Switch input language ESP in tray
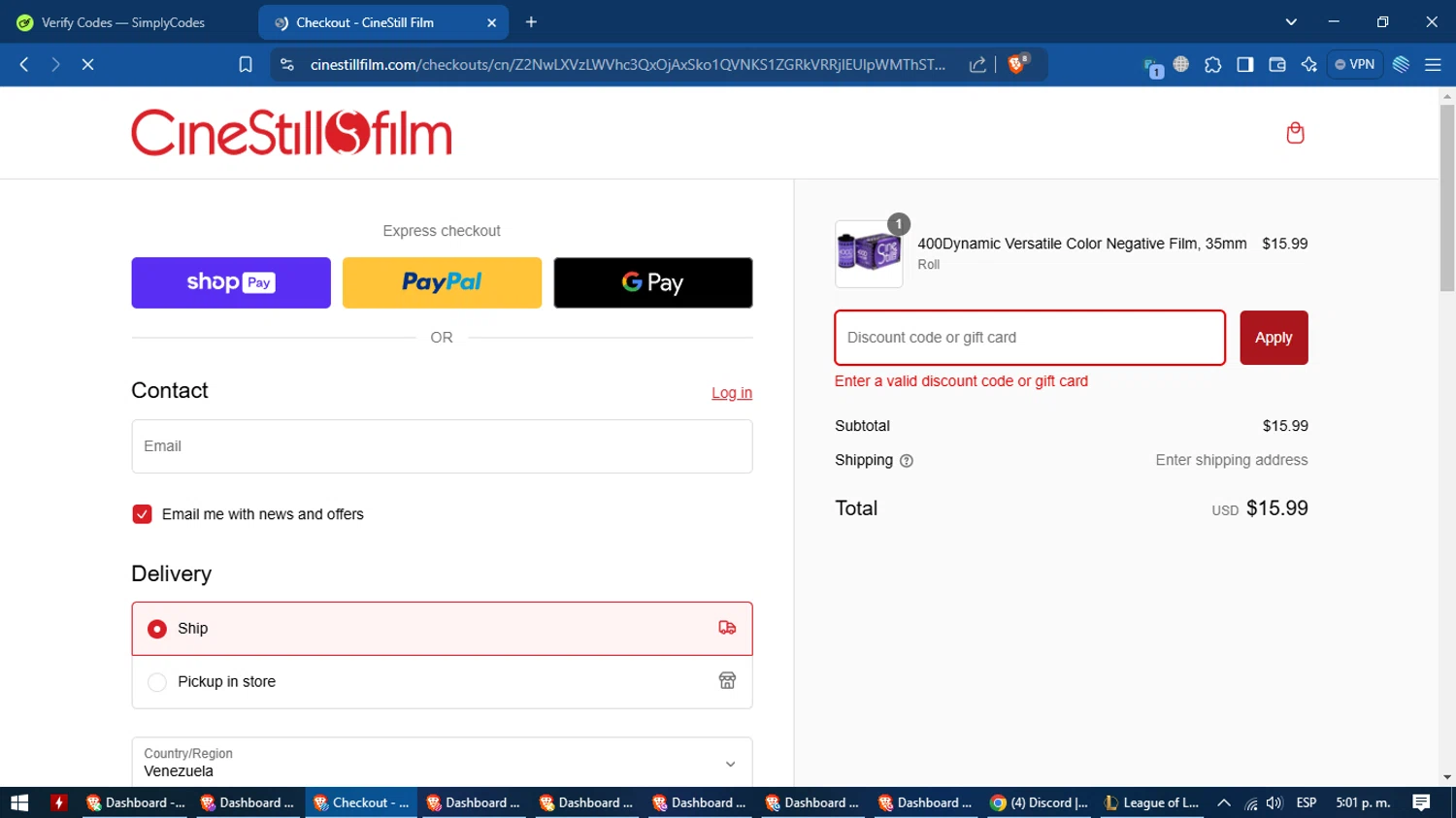This screenshot has width=1456, height=818. (x=1307, y=802)
